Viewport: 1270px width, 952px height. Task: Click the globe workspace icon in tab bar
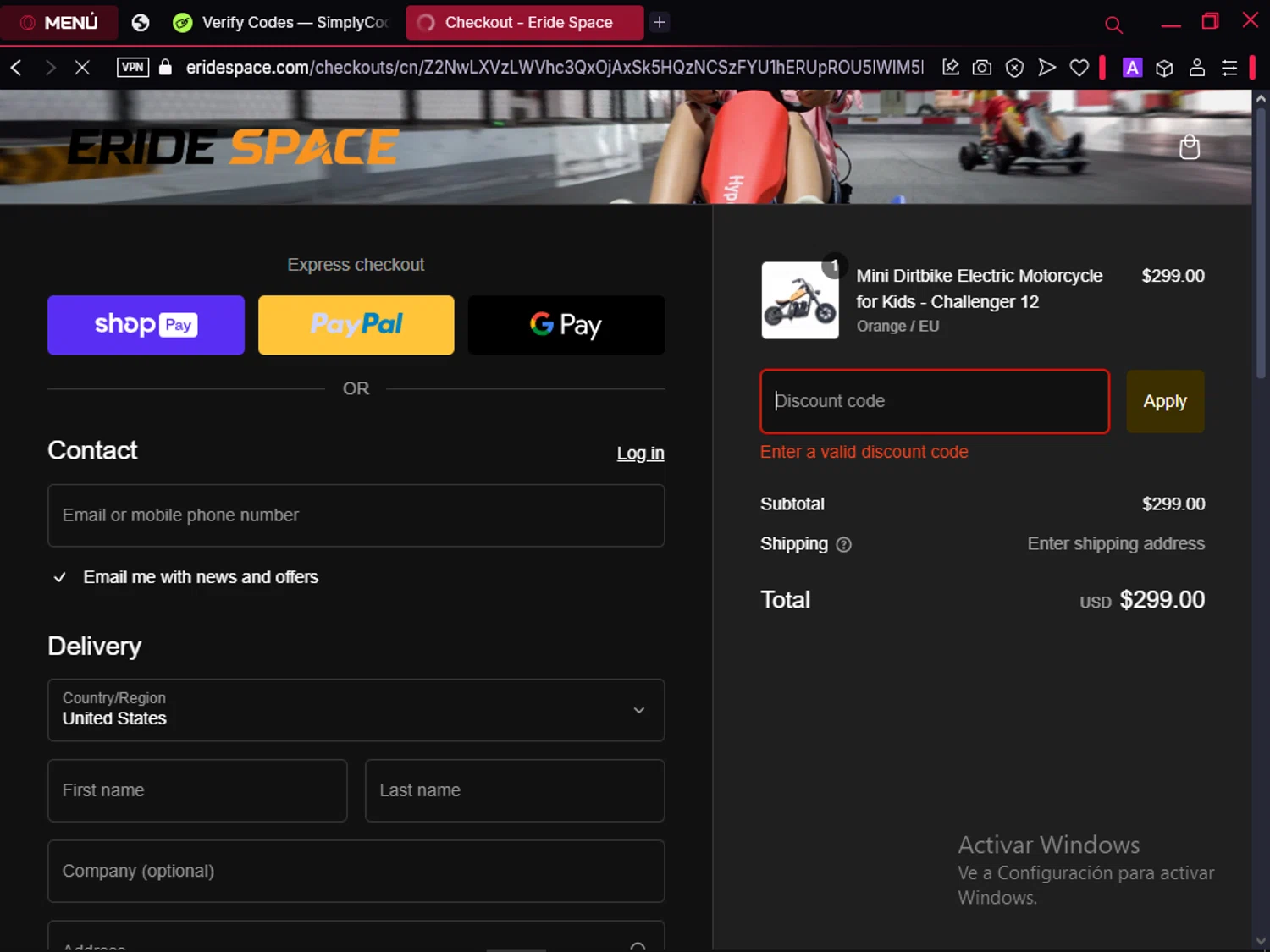[141, 23]
